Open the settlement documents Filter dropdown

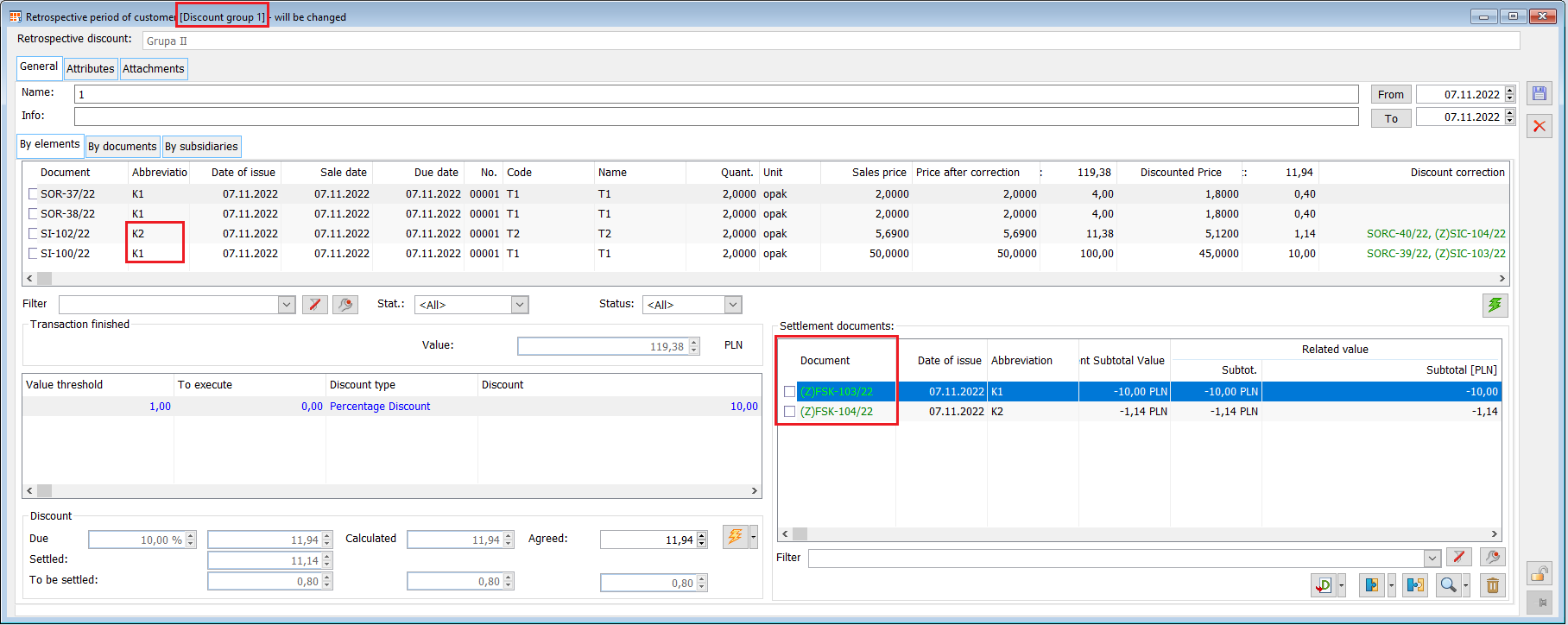pos(1432,559)
